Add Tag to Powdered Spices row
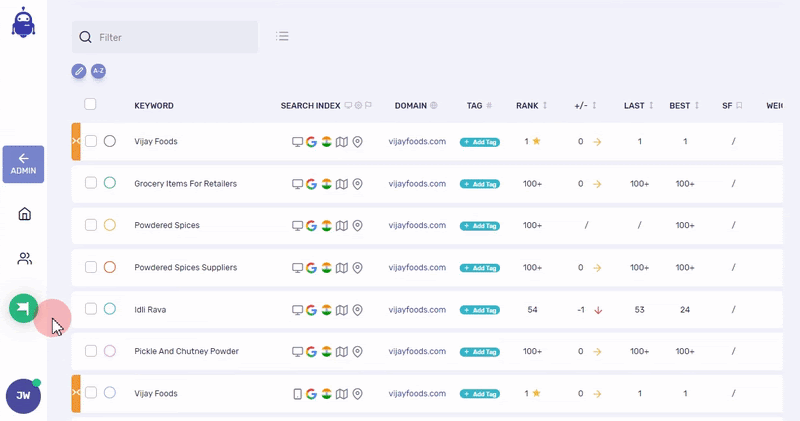 [x=480, y=226]
